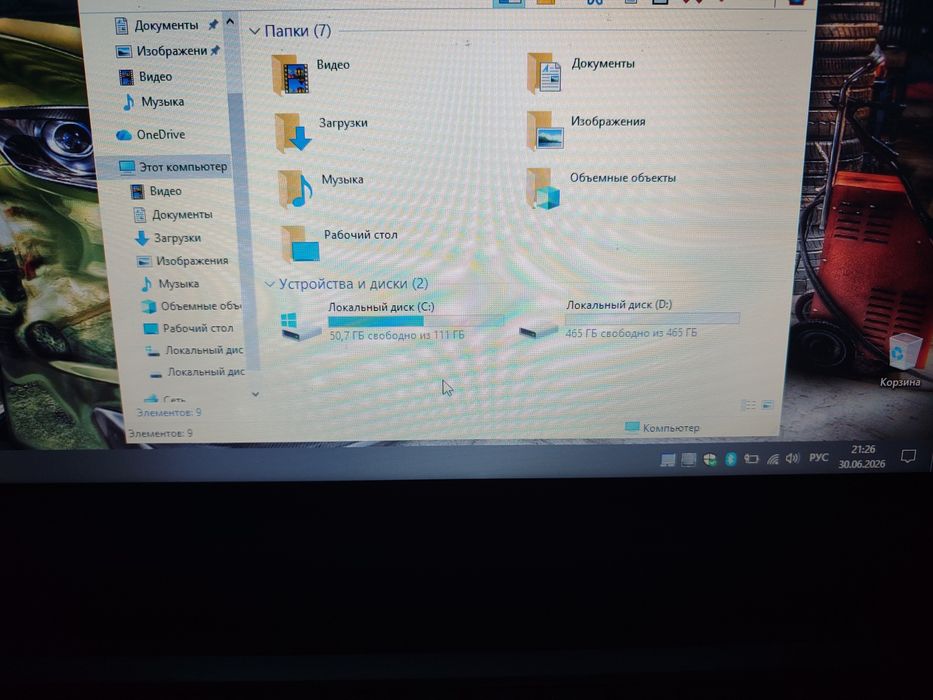Click the sidebar scroll-down arrow
The width and height of the screenshot is (933, 700).
255,394
